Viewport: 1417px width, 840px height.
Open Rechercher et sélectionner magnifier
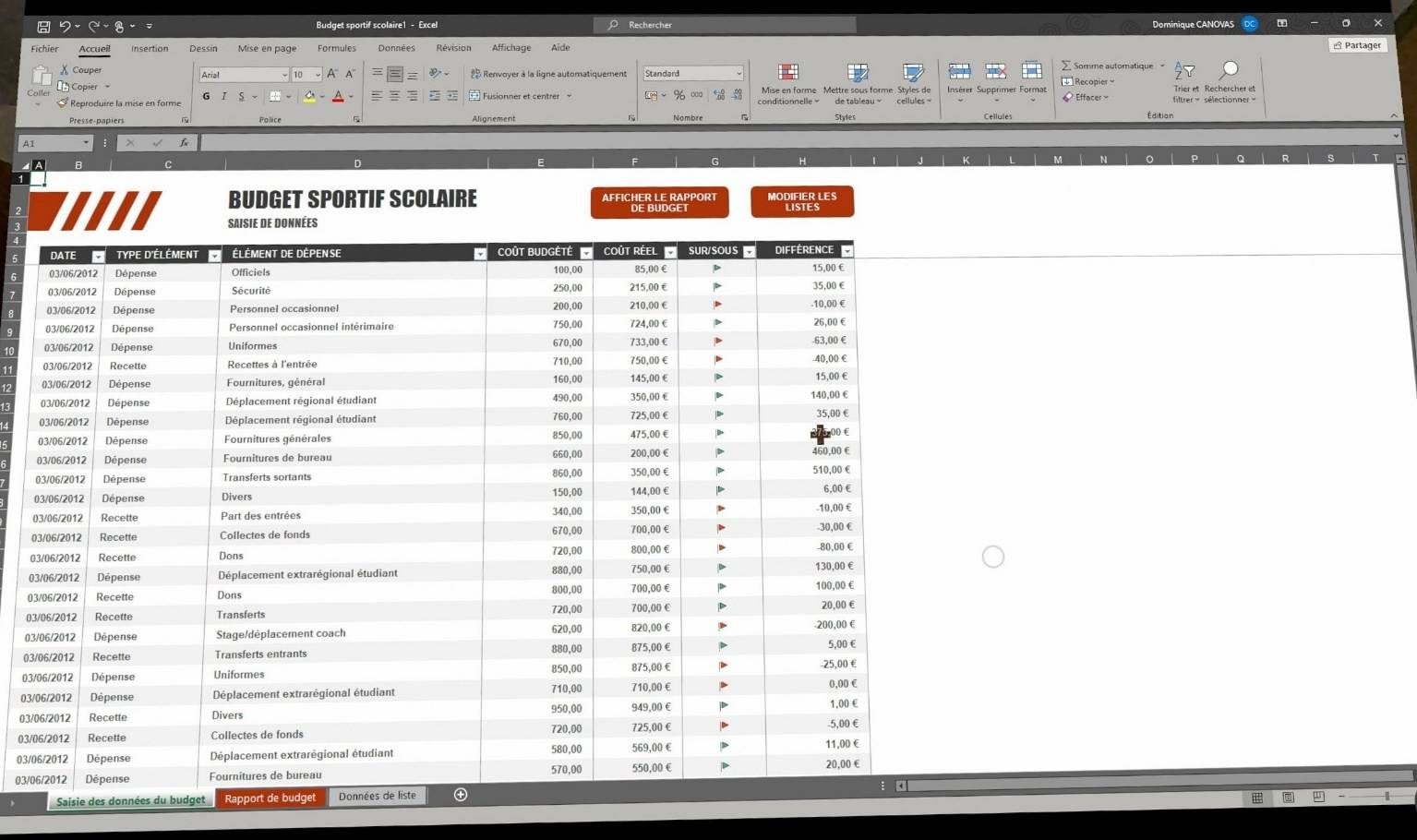[1229, 71]
